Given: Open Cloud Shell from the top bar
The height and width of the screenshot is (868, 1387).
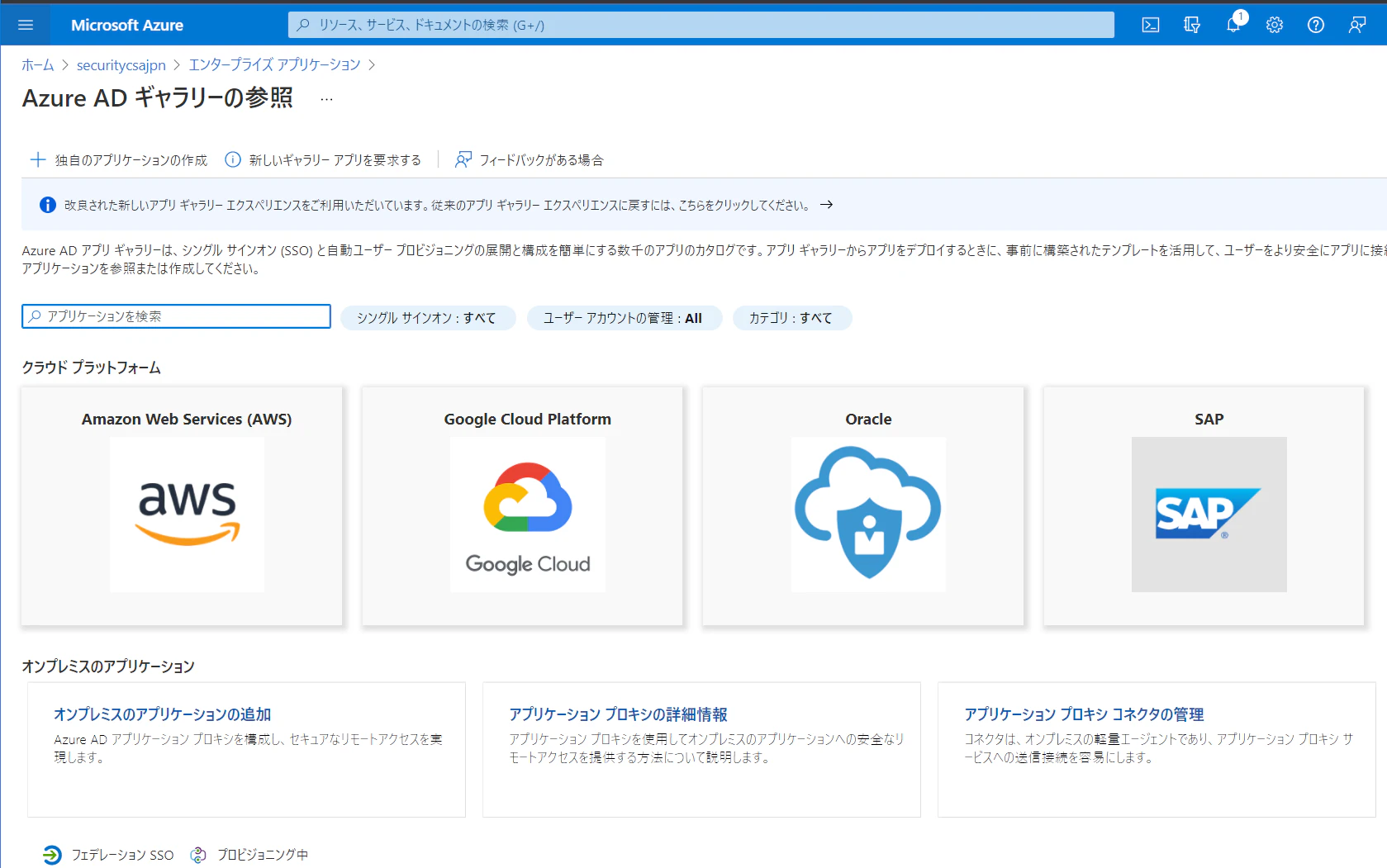Looking at the screenshot, I should tap(1151, 25).
